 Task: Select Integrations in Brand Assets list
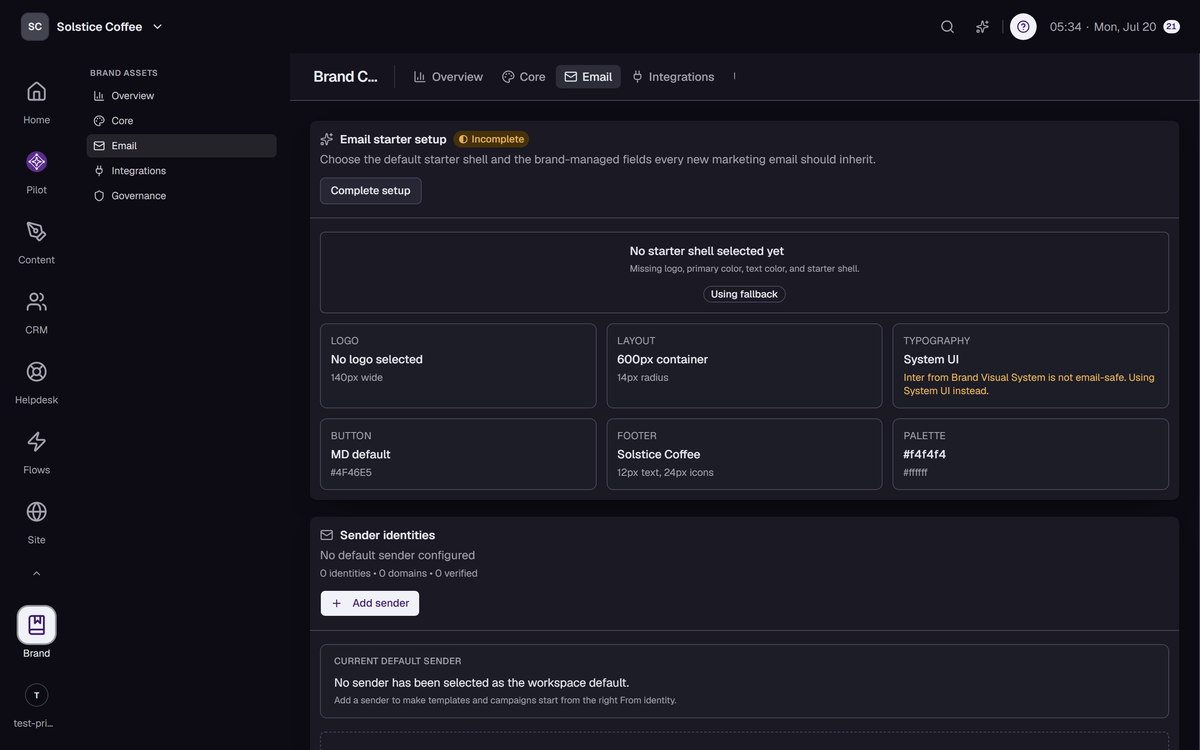click(181, 171)
